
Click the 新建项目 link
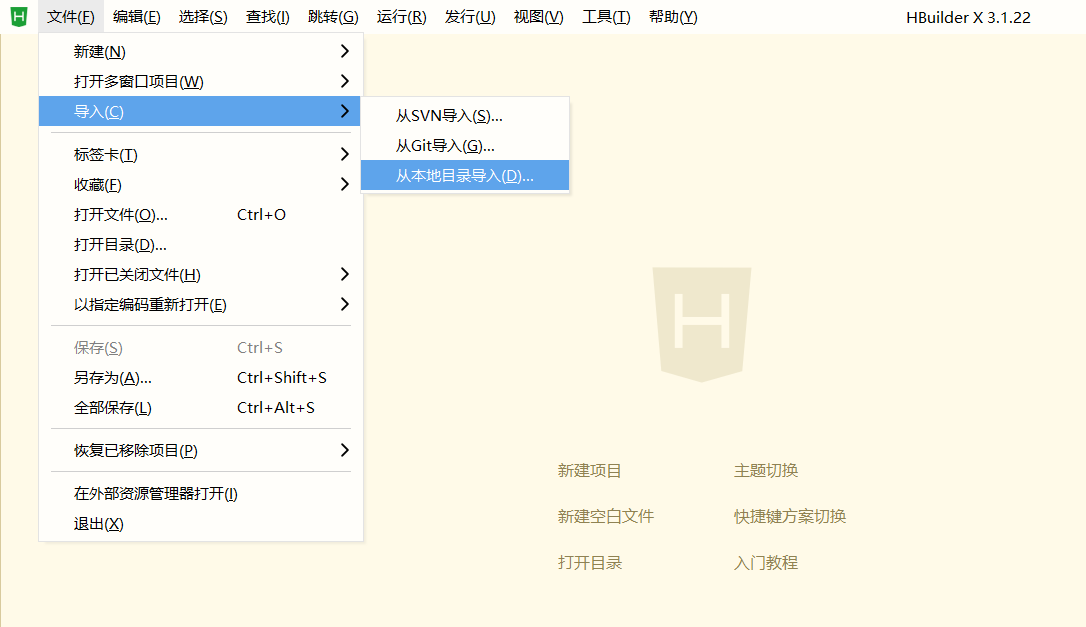click(x=589, y=470)
